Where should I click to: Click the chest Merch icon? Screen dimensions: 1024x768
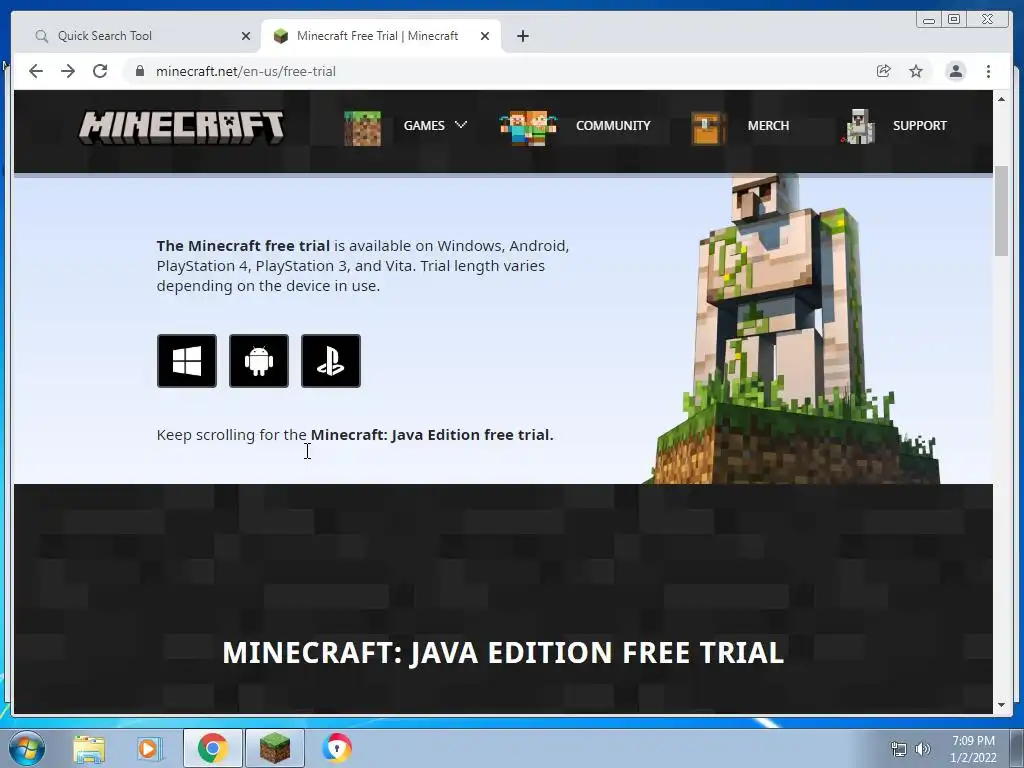tap(707, 128)
